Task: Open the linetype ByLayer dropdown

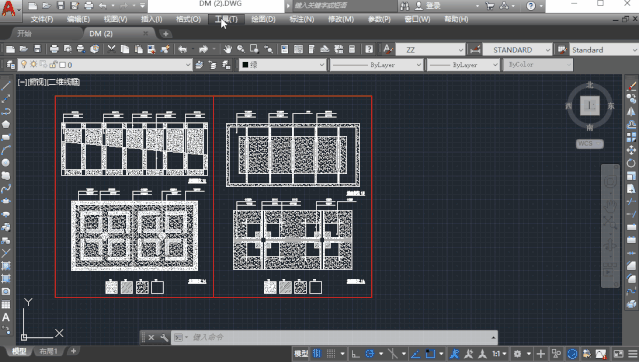Action: click(376, 64)
